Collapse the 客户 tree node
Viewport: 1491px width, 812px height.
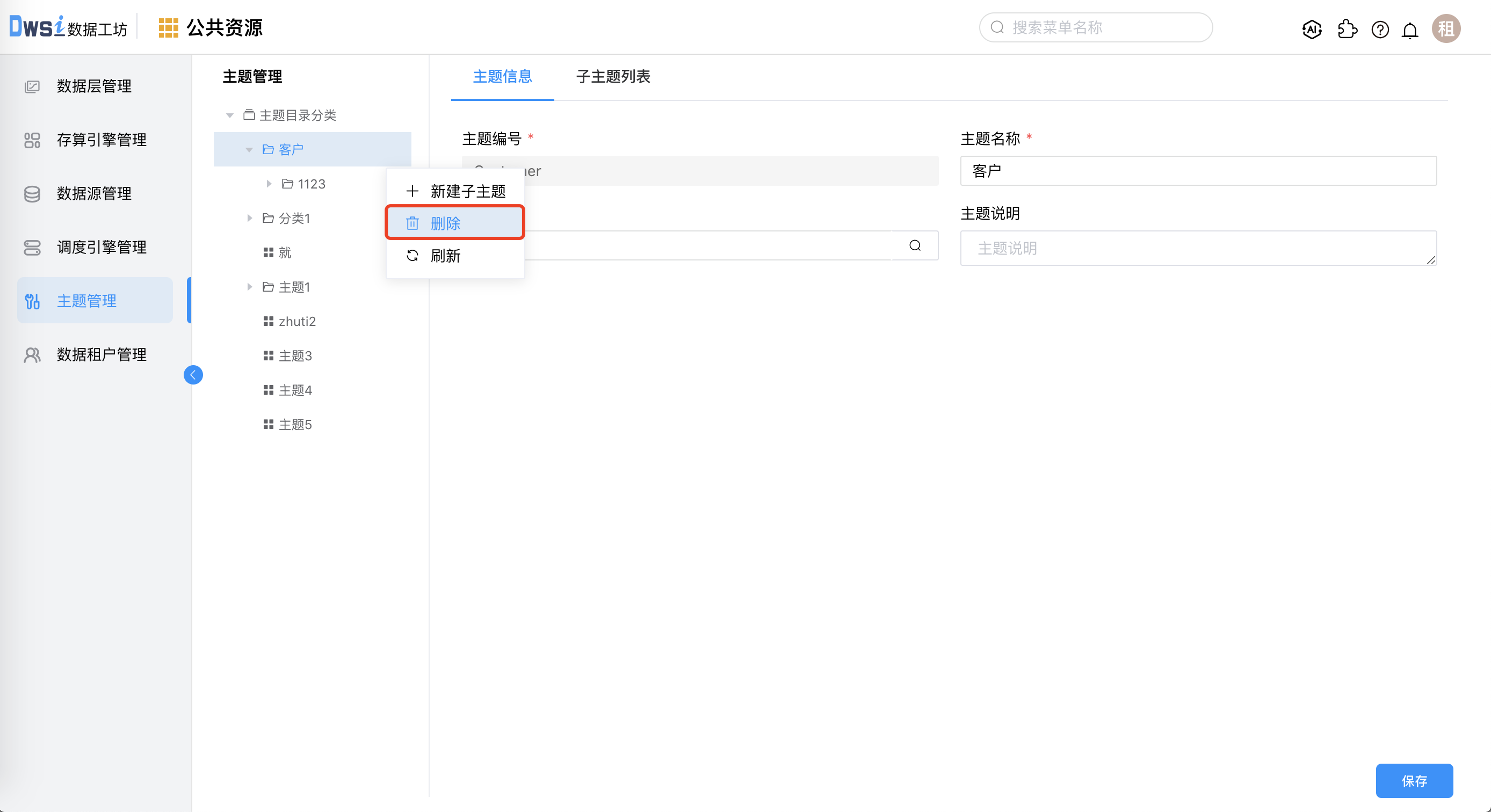[x=249, y=149]
